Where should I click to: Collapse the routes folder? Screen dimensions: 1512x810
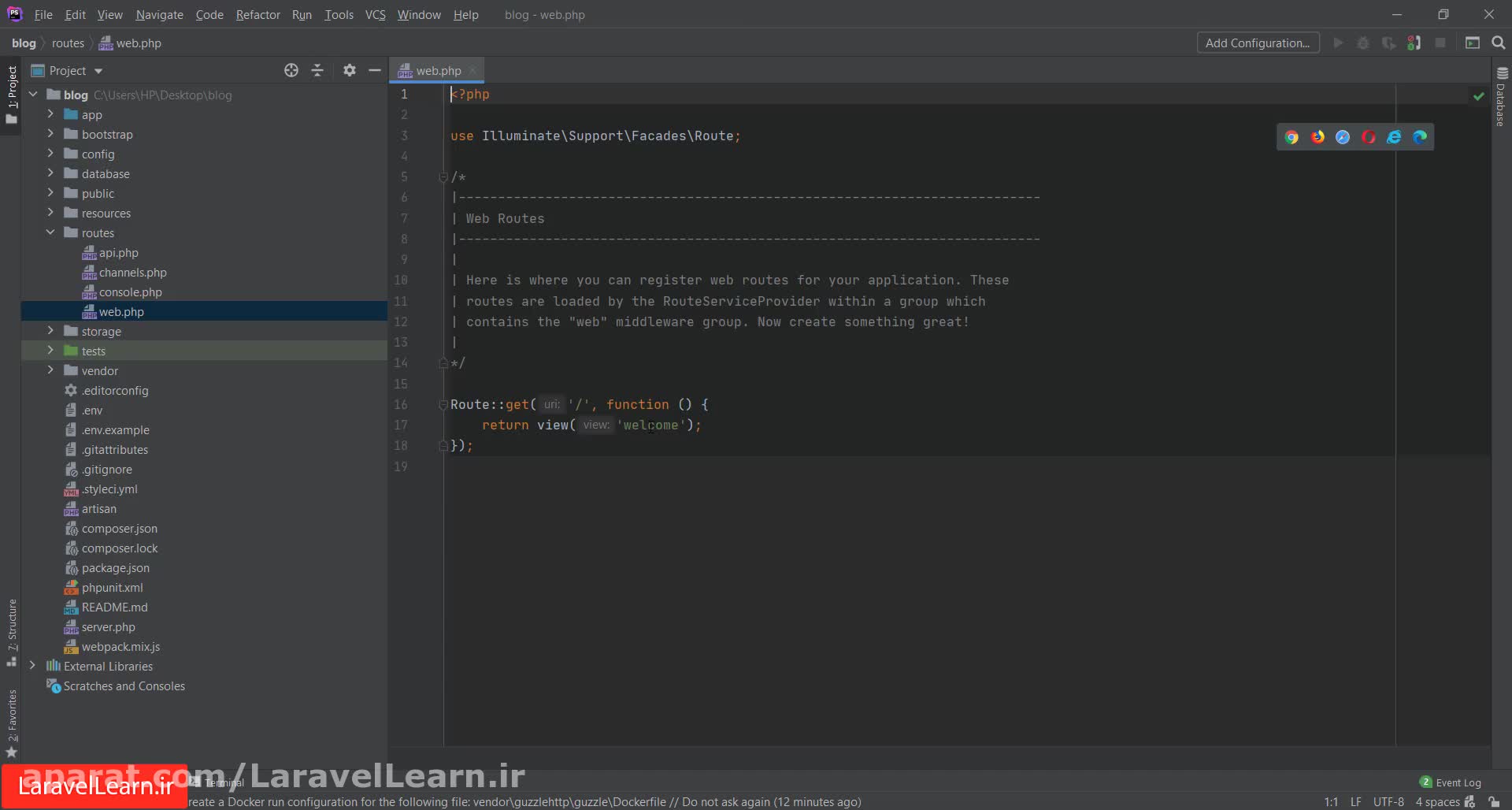click(50, 232)
